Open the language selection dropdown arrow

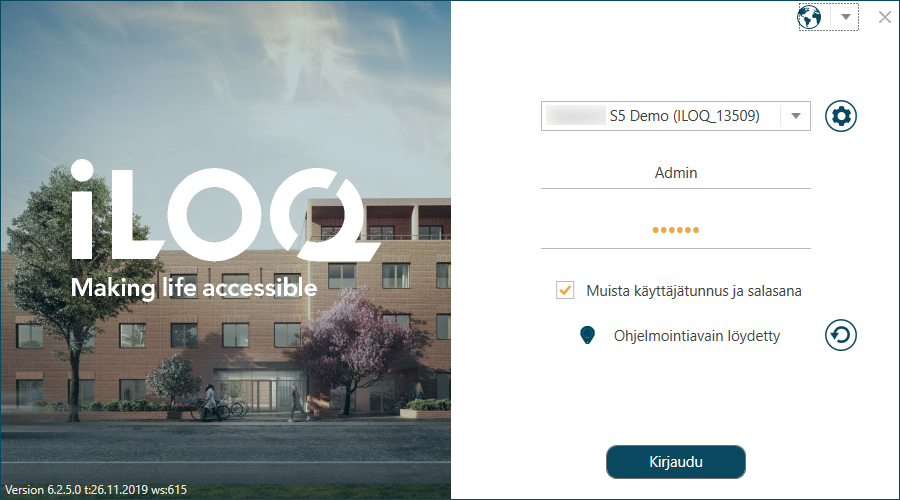[x=845, y=17]
